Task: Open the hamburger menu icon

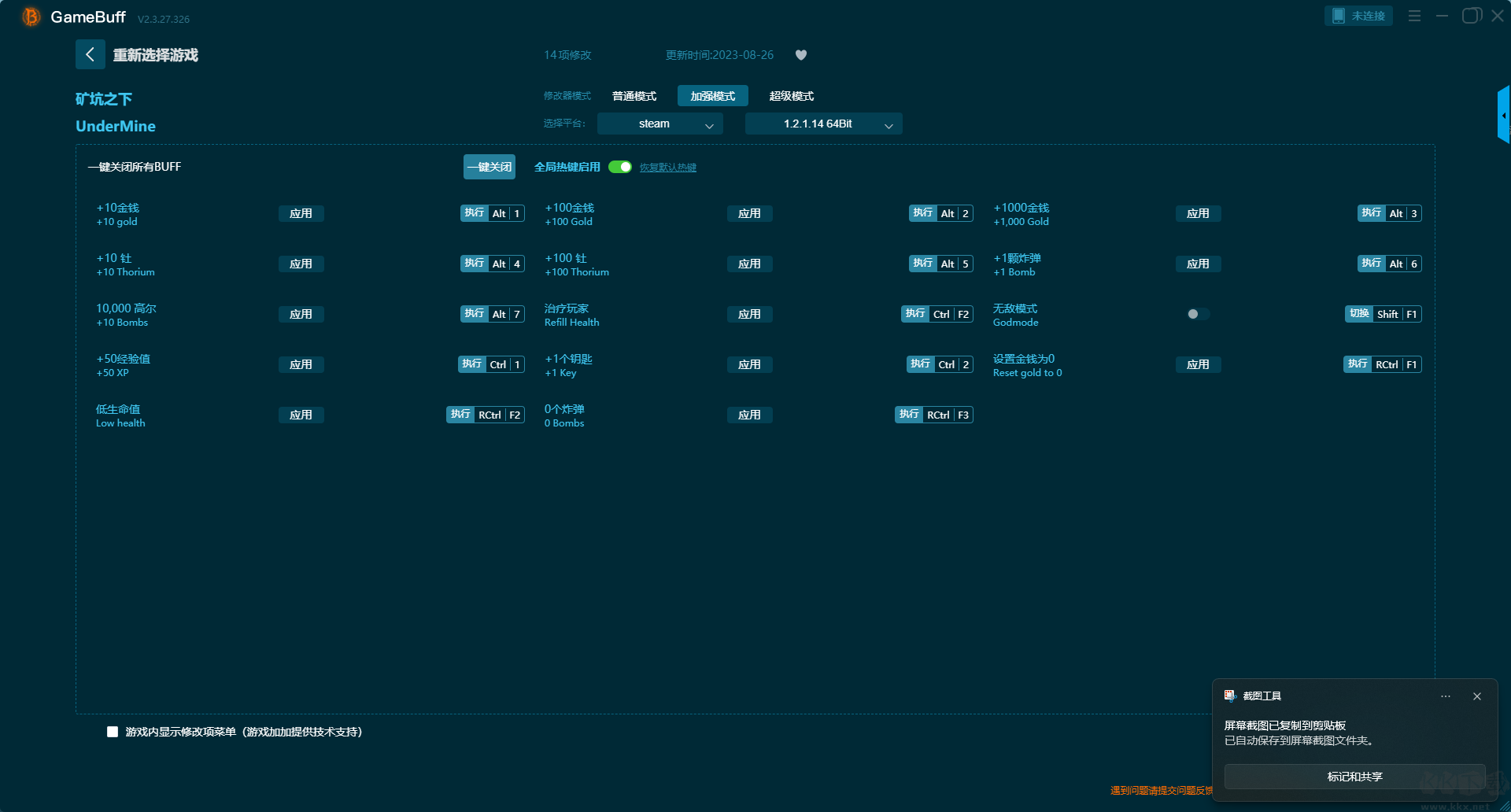Action: click(1414, 16)
